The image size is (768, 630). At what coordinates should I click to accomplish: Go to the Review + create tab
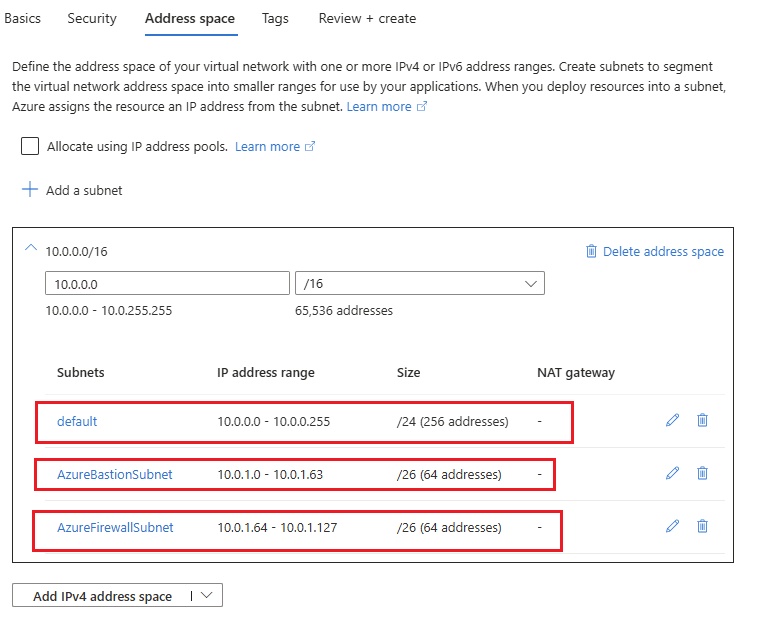pos(367,18)
